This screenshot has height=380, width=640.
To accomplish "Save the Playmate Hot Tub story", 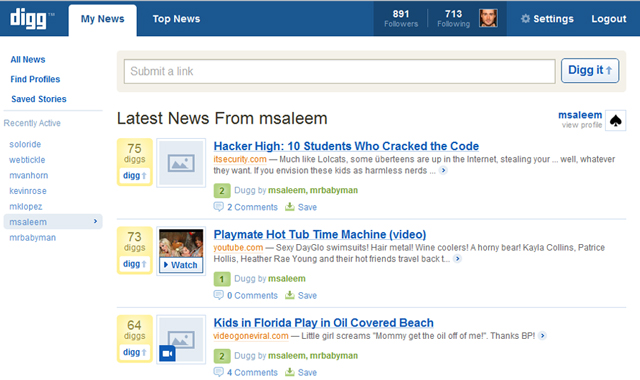I will (307, 296).
